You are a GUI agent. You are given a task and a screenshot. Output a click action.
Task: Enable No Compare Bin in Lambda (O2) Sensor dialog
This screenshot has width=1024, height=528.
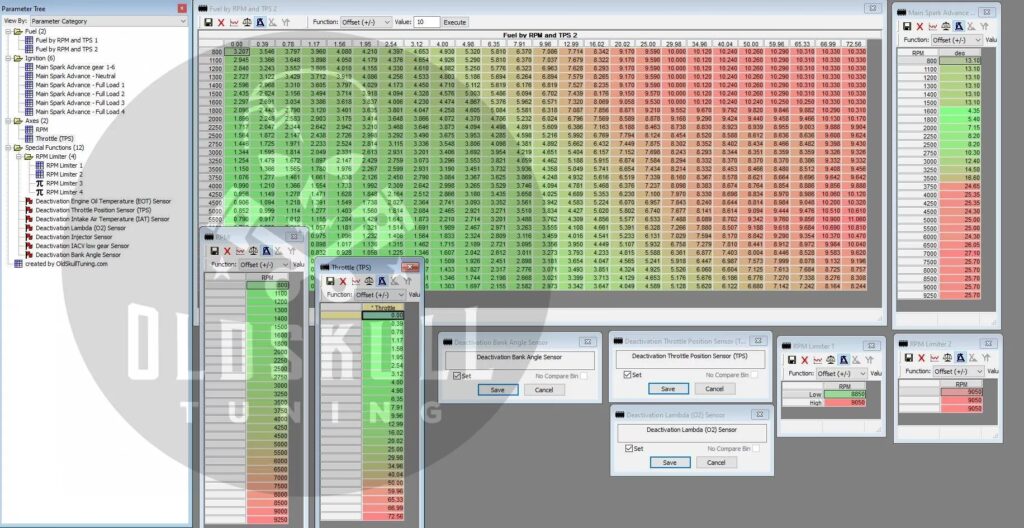click(x=755, y=449)
